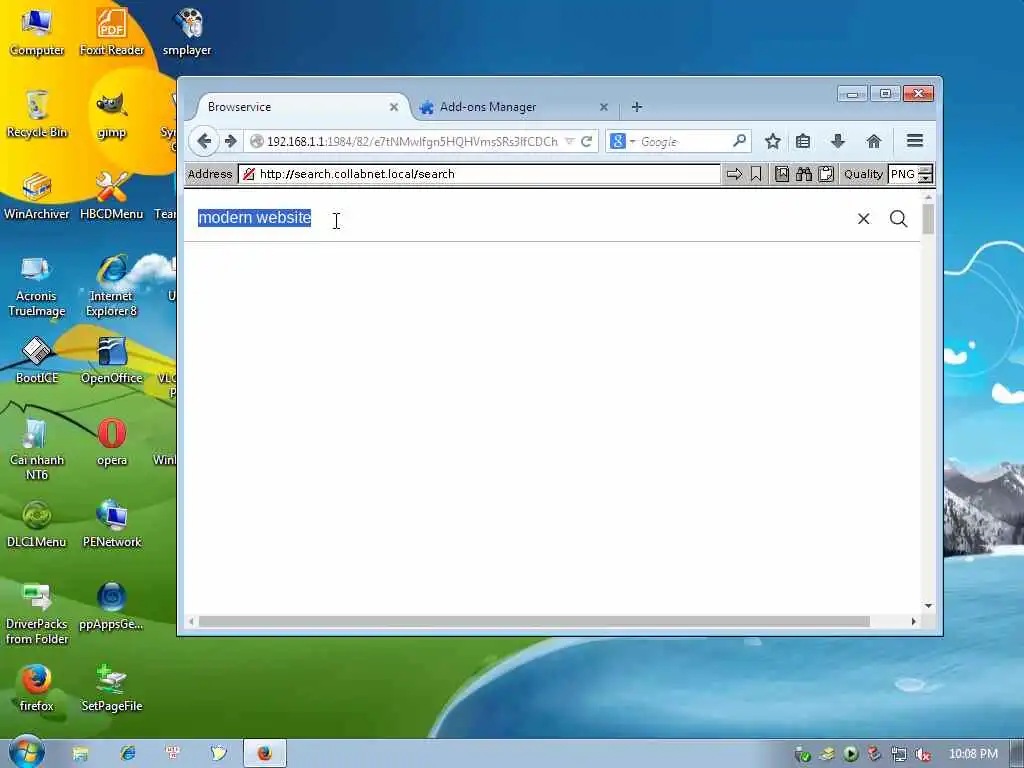
Task: Click the 10:08 PM taskbar clock
Action: click(x=973, y=754)
